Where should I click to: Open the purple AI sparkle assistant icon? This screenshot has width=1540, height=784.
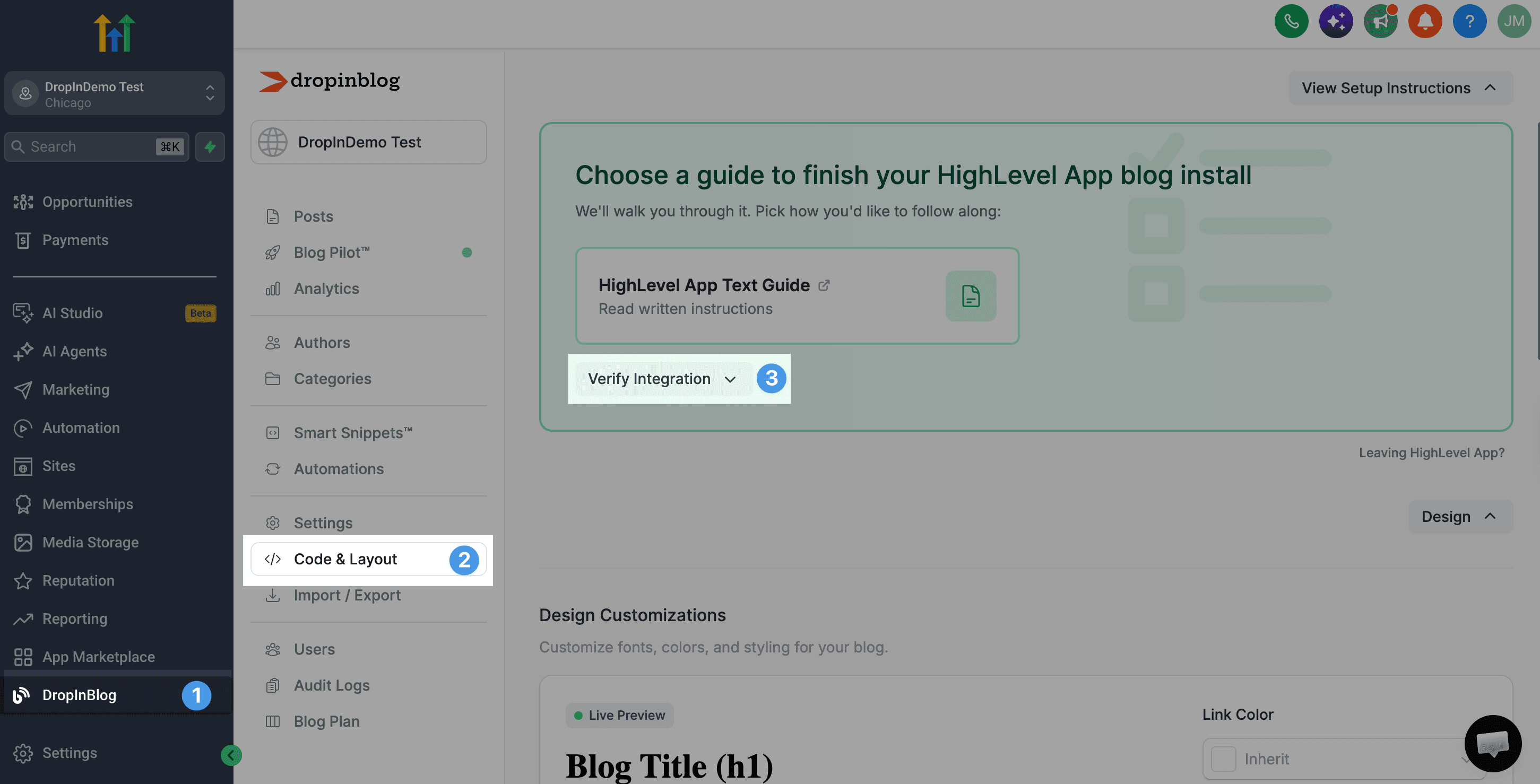pos(1336,22)
